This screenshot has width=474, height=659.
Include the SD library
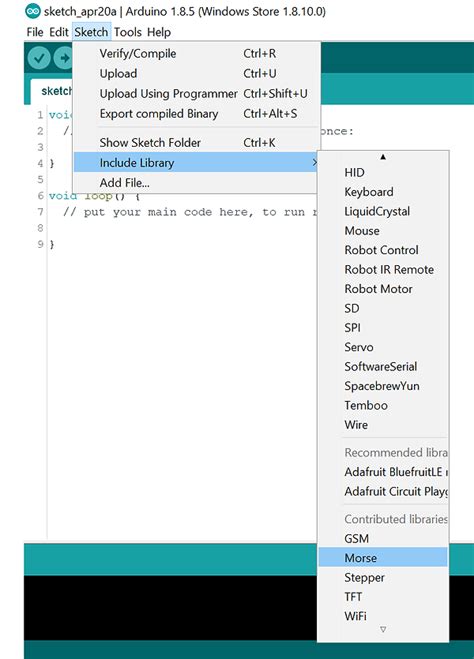[x=383, y=308]
